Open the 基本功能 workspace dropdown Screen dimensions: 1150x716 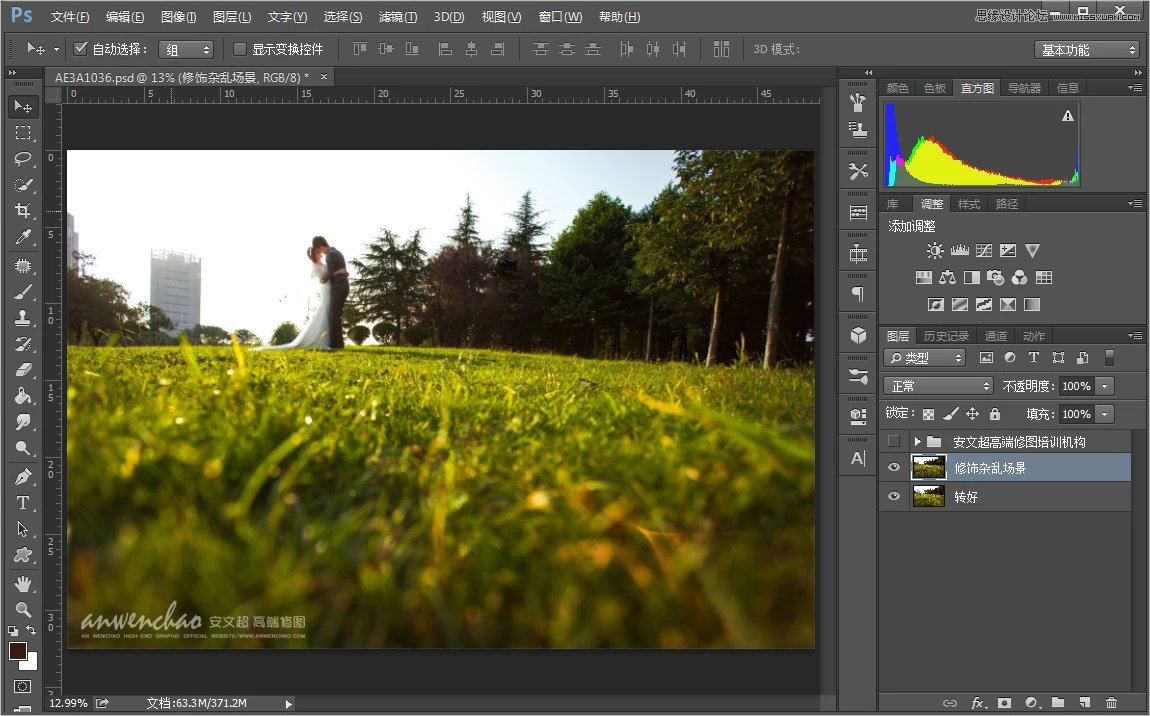(x=1086, y=50)
